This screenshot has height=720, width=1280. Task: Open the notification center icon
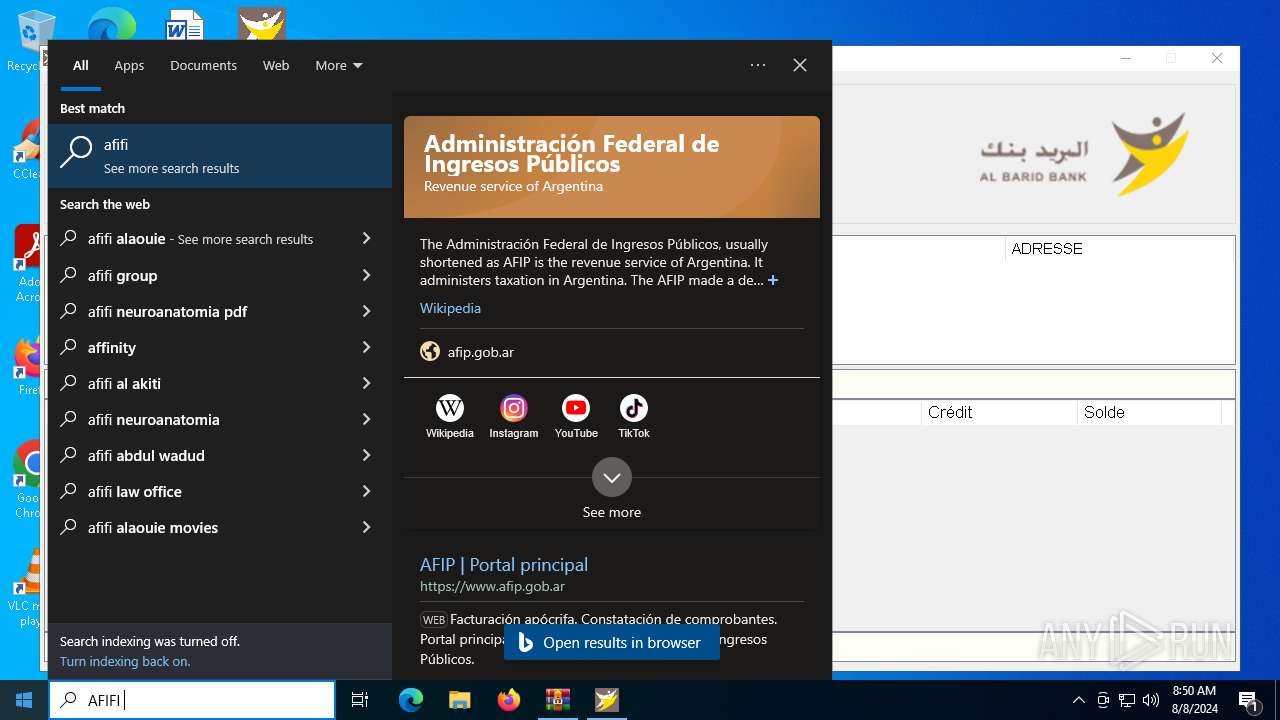[x=1248, y=700]
